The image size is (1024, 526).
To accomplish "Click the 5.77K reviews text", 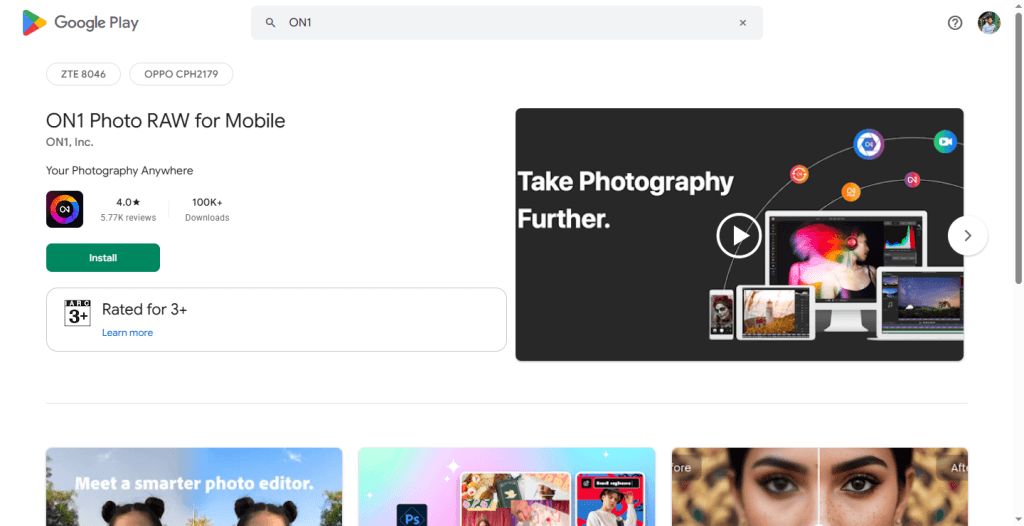I will pyautogui.click(x=128, y=218).
